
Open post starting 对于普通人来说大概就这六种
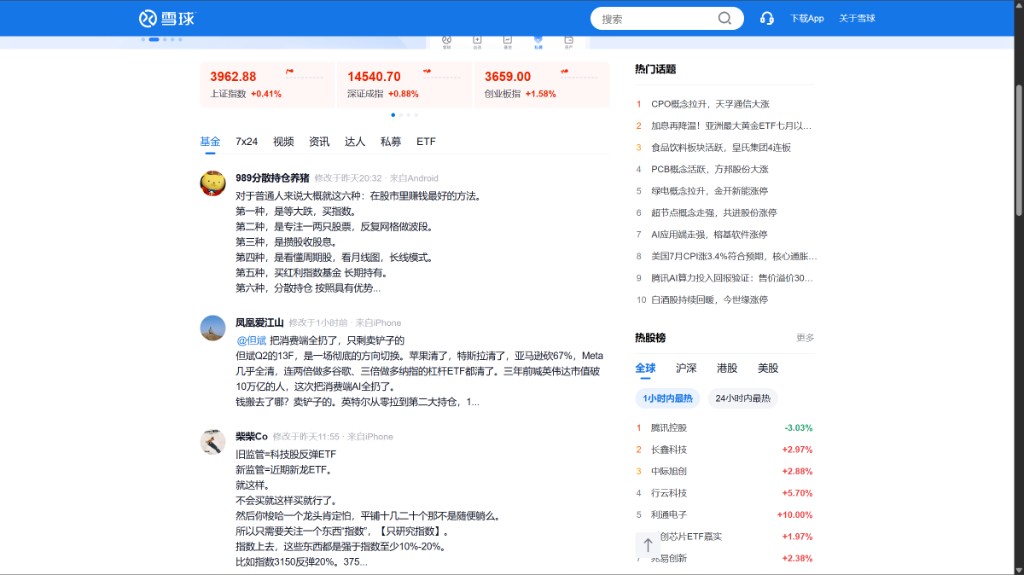pos(359,242)
